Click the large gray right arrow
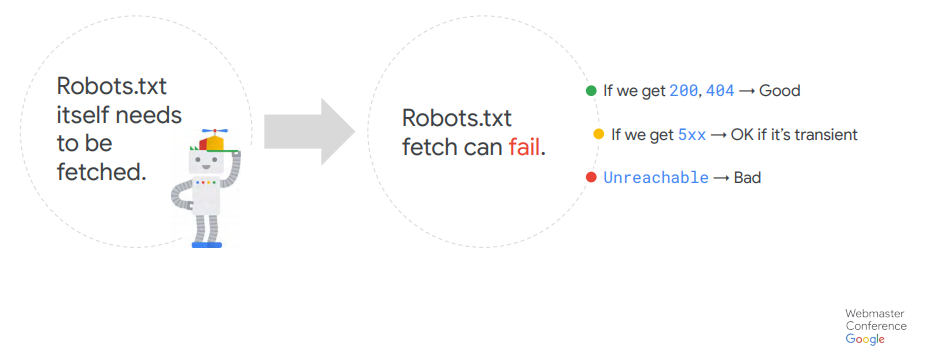Image resolution: width=925 pixels, height=360 pixels. [310, 132]
